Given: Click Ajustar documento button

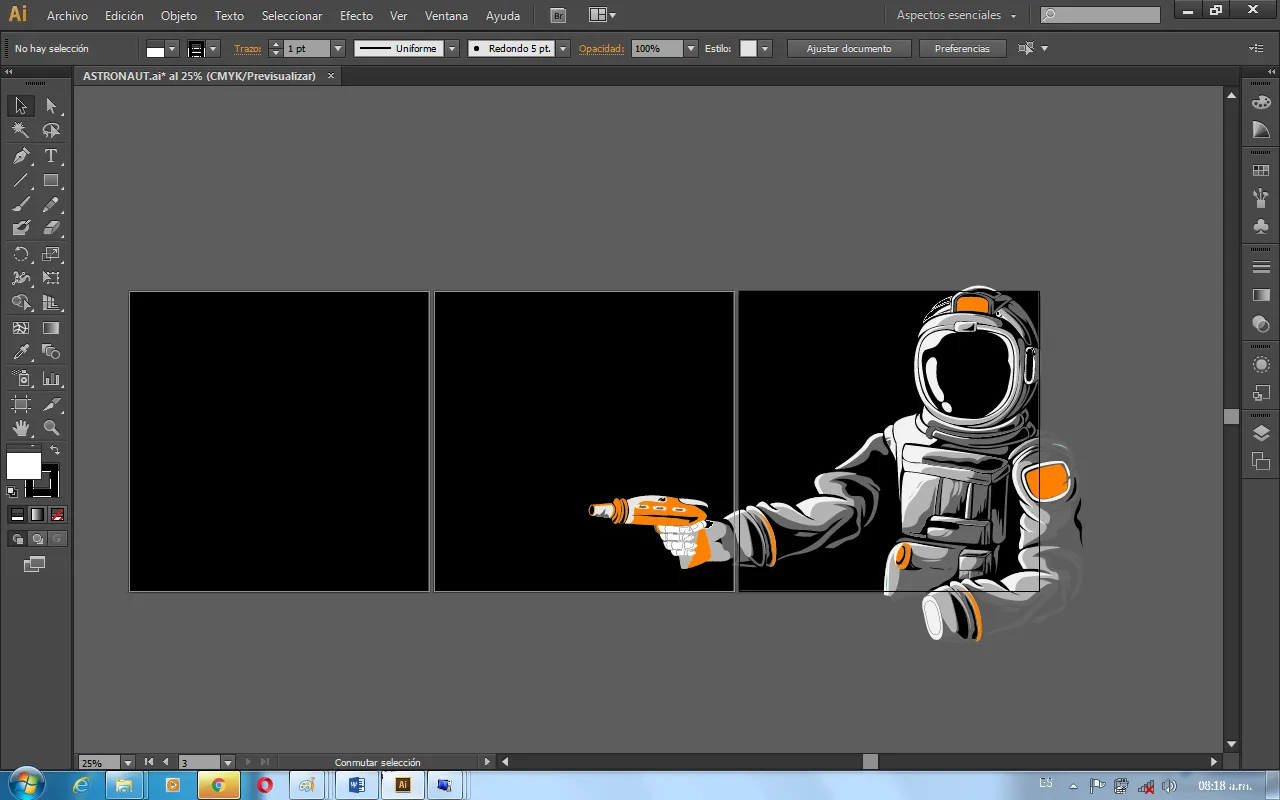Looking at the screenshot, I should click(849, 49).
